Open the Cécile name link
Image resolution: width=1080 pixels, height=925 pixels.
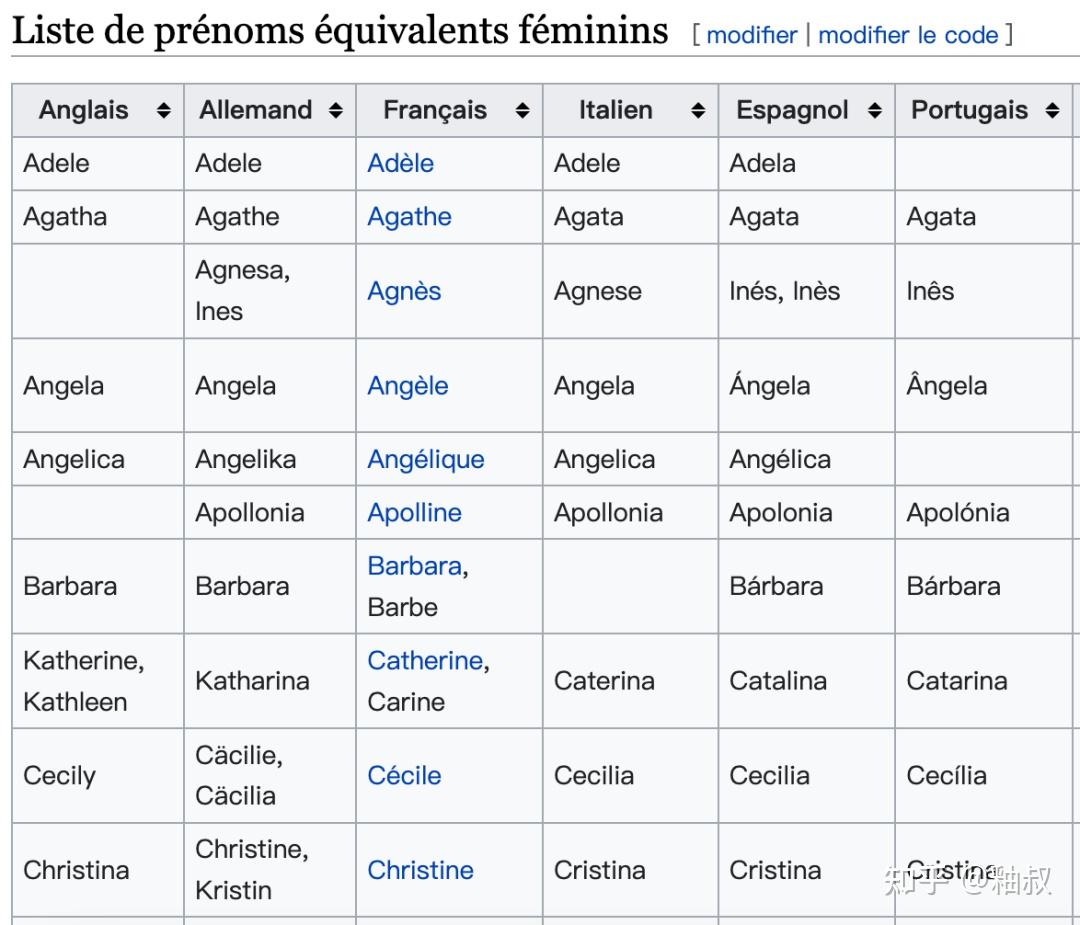(404, 775)
